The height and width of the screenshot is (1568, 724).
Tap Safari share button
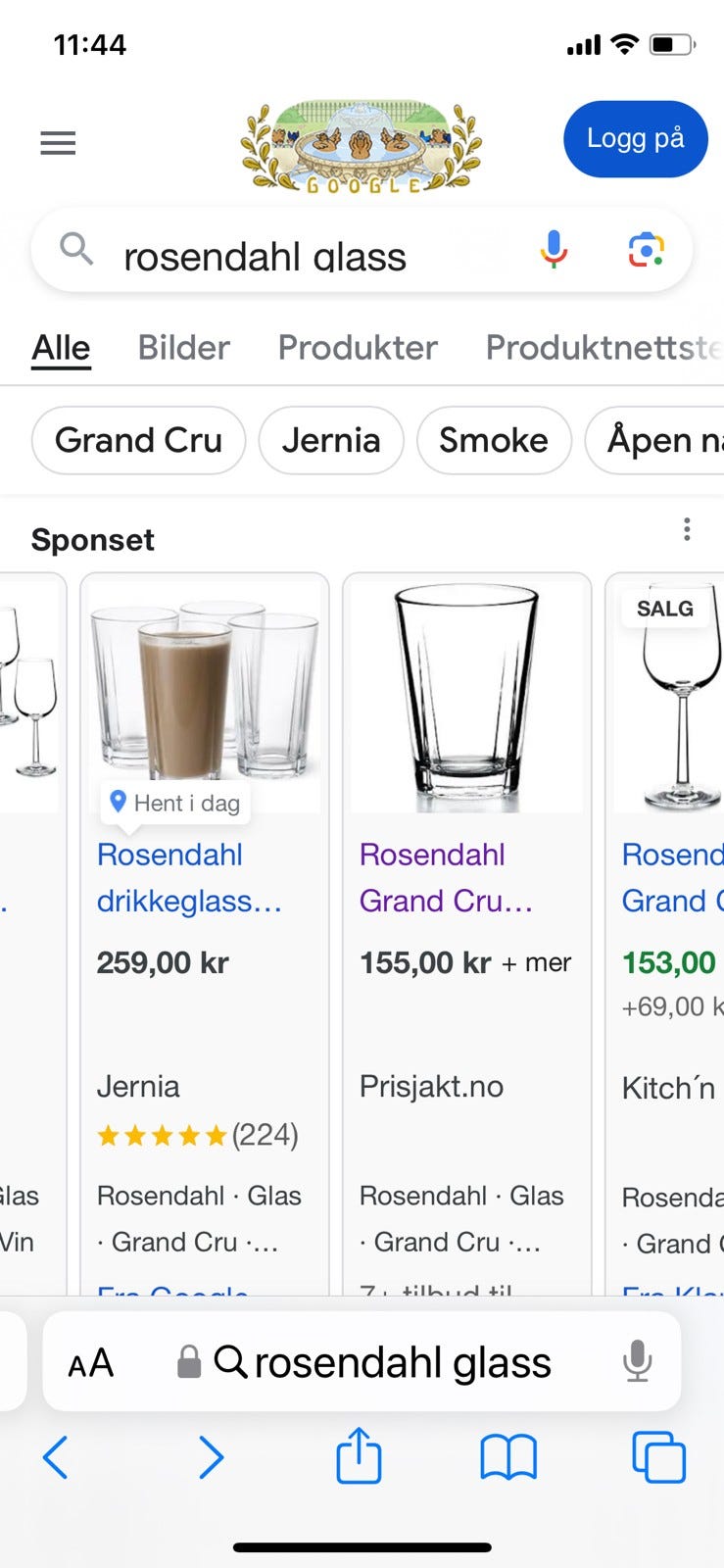tap(359, 1456)
